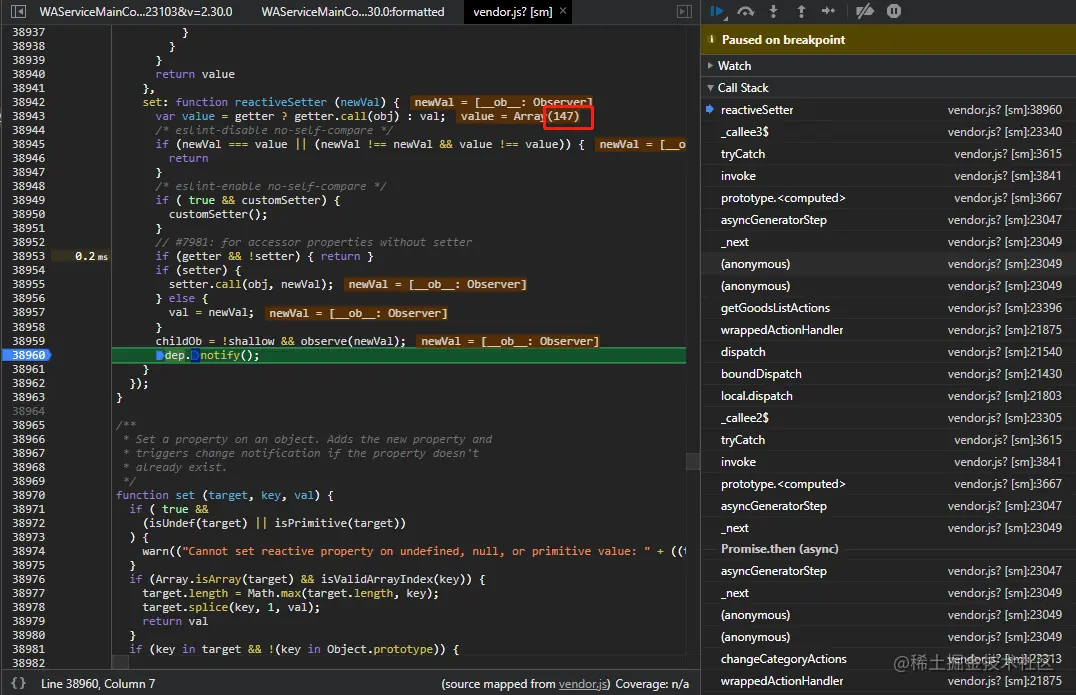1076x695 pixels.
Task: Select reactiveSetter call stack frame
Action: click(x=889, y=110)
